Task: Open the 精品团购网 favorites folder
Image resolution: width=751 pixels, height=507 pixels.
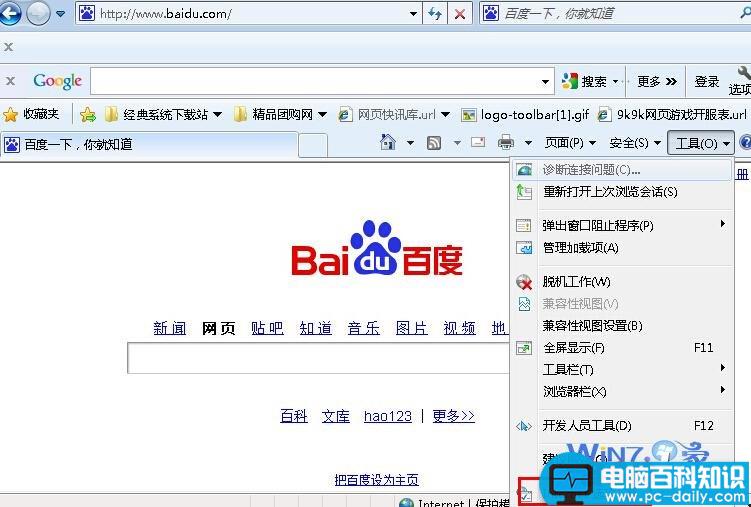Action: [x=281, y=114]
